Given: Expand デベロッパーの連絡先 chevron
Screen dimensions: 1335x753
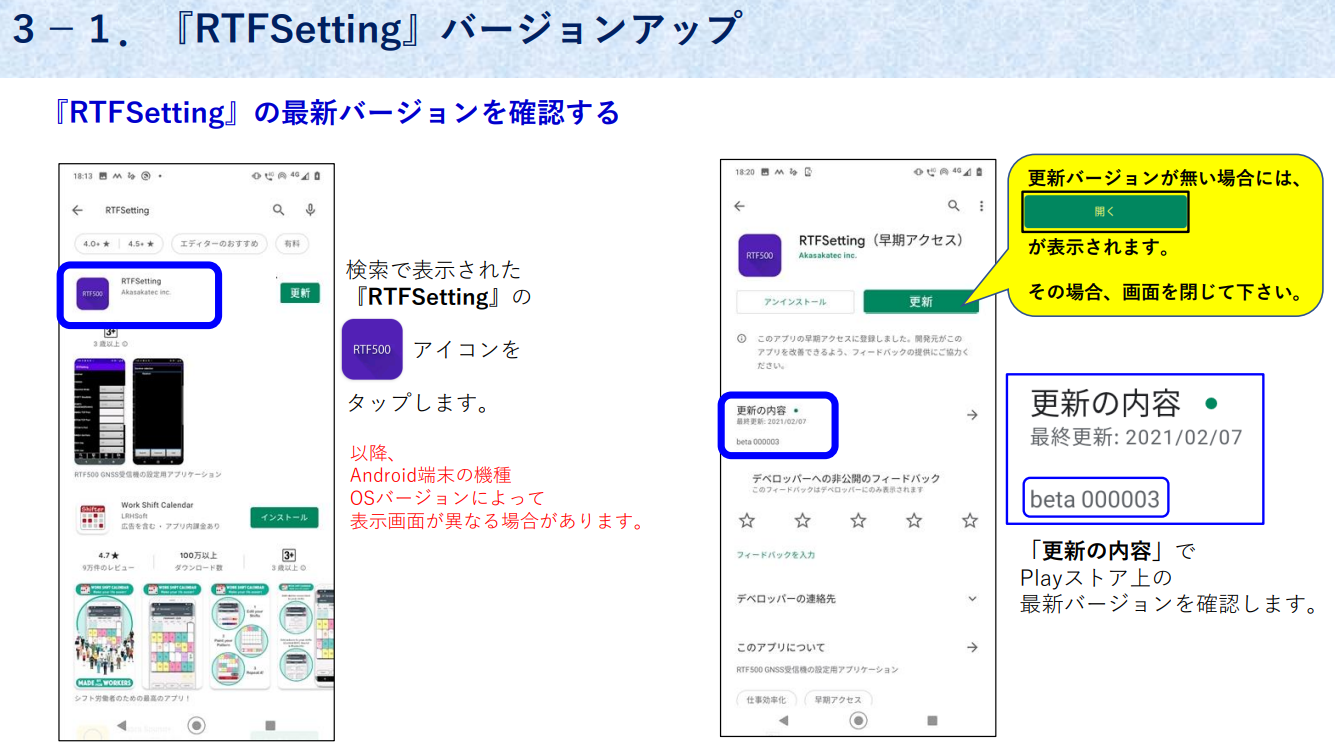Looking at the screenshot, I should click(972, 598).
